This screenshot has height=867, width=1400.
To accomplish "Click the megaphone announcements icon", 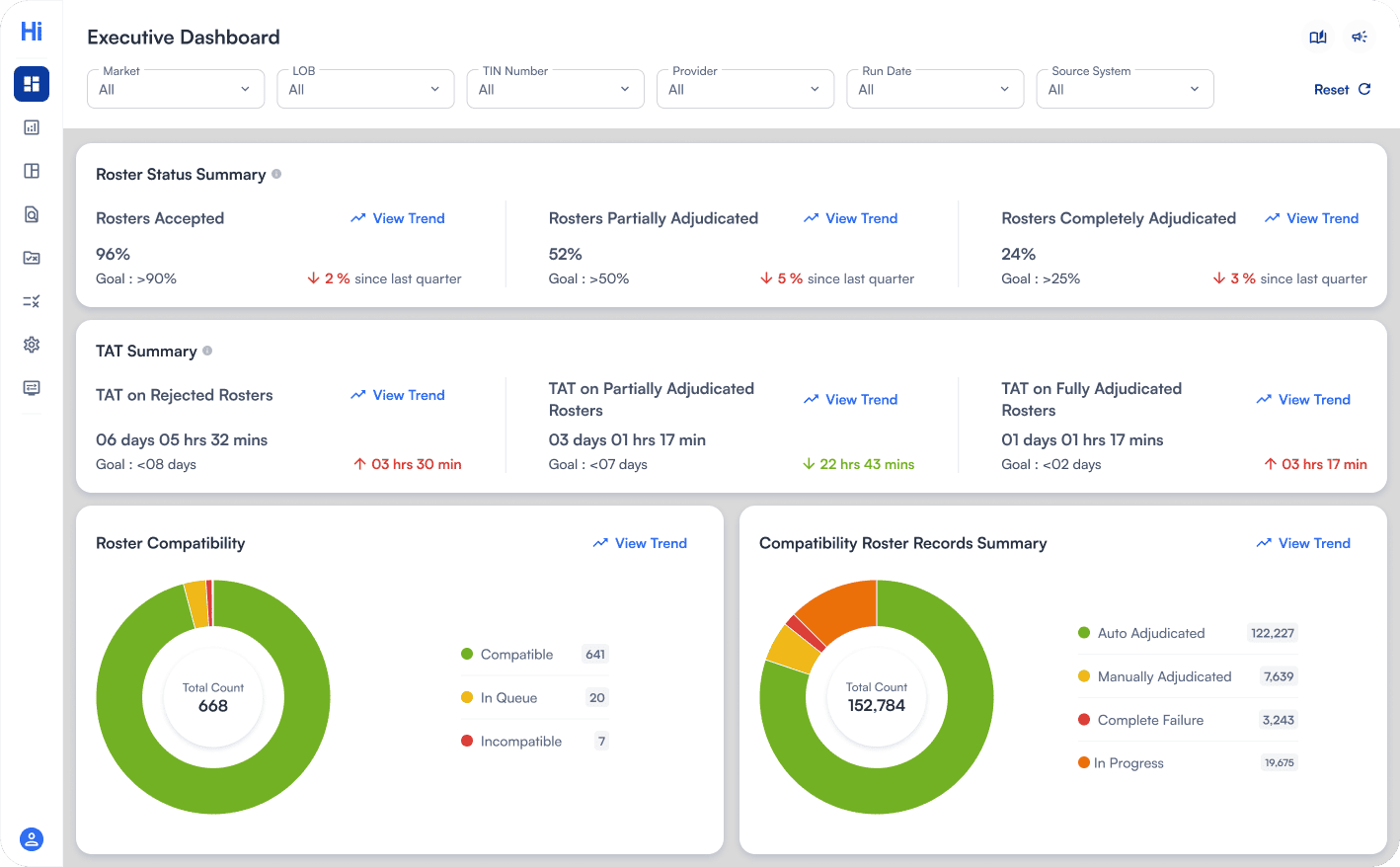I will tap(1360, 38).
